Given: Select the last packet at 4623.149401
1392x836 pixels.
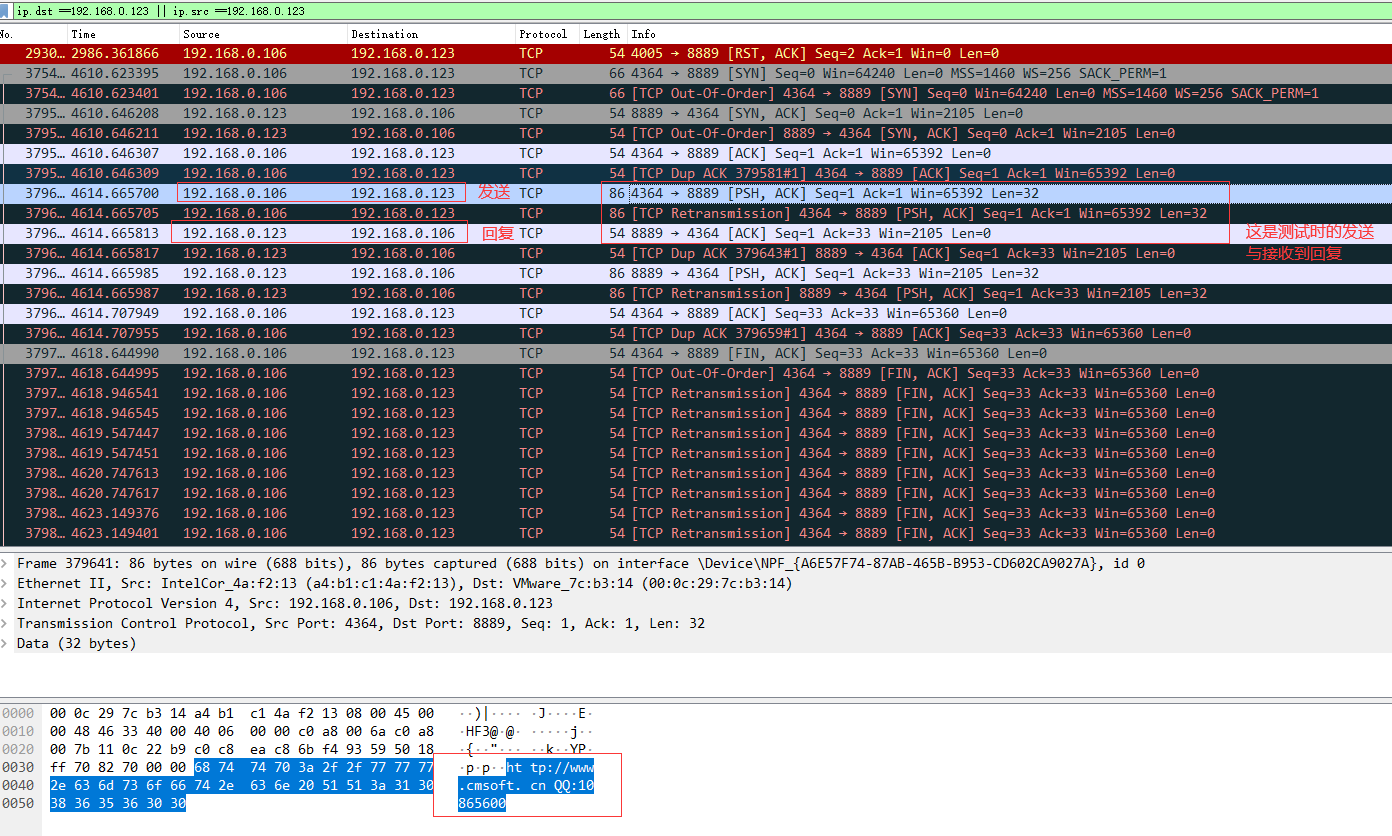Looking at the screenshot, I should point(696,533).
